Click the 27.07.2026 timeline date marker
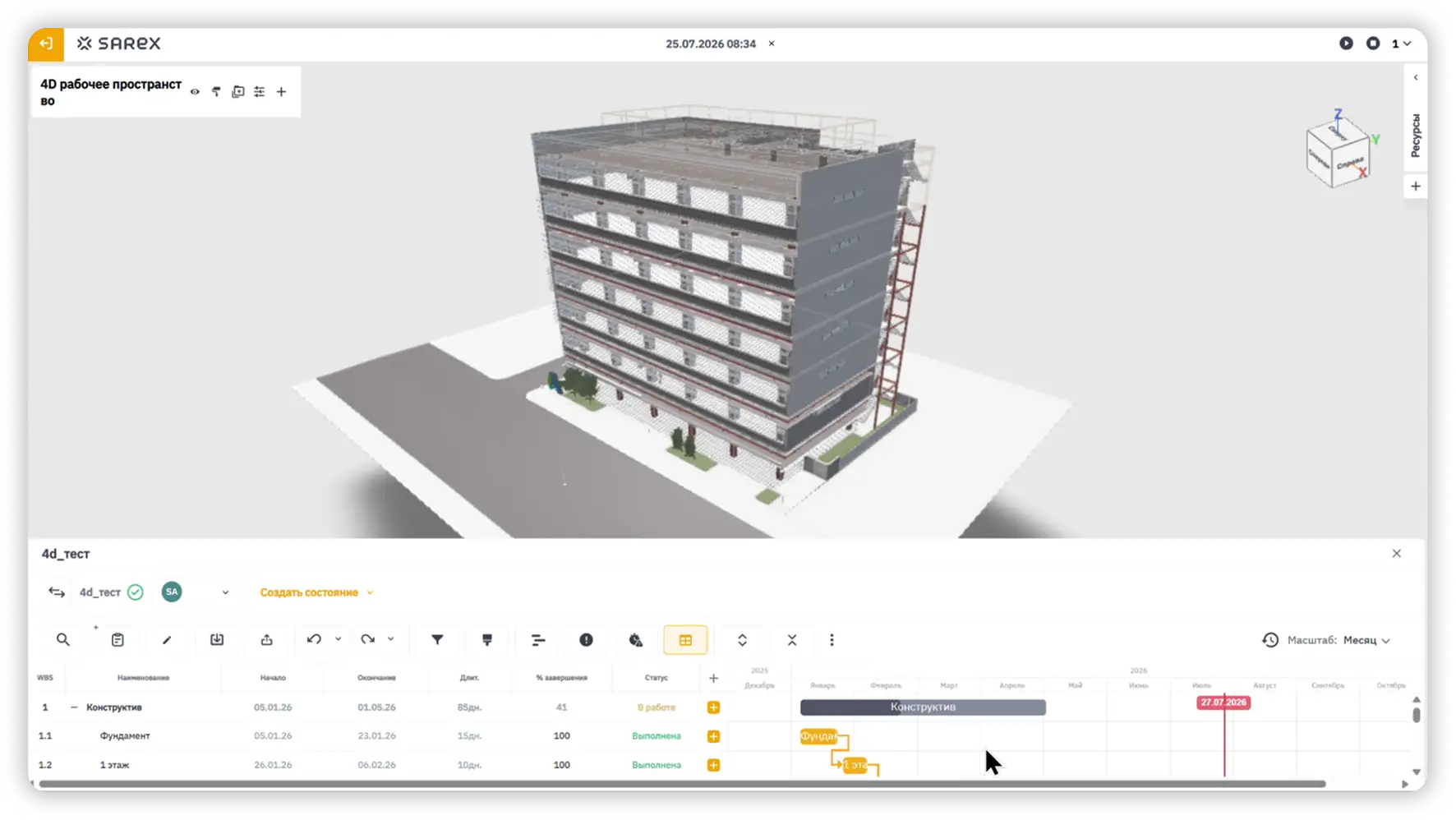 tap(1223, 703)
